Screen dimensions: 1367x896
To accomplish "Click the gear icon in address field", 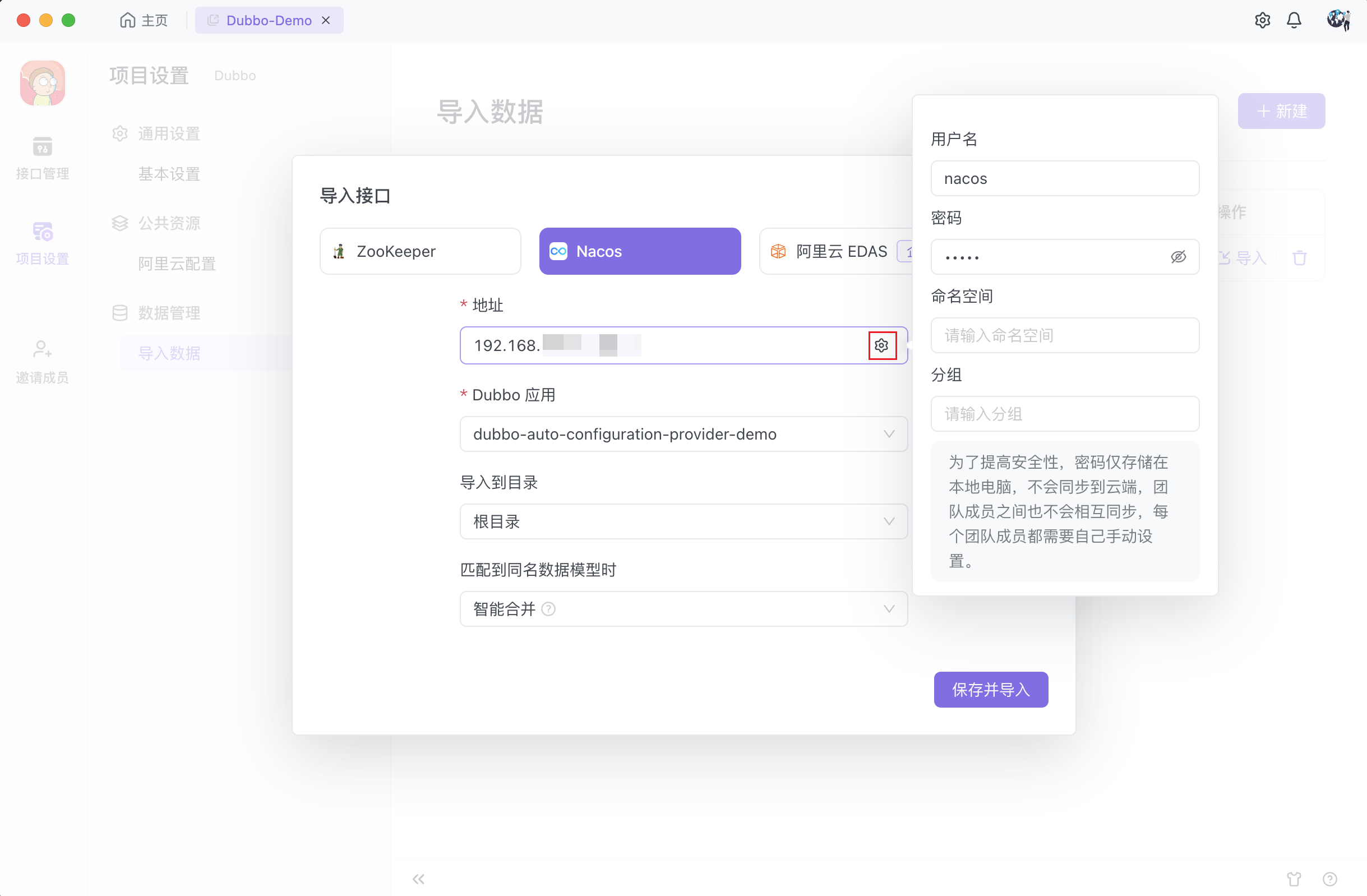I will pyautogui.click(x=881, y=345).
